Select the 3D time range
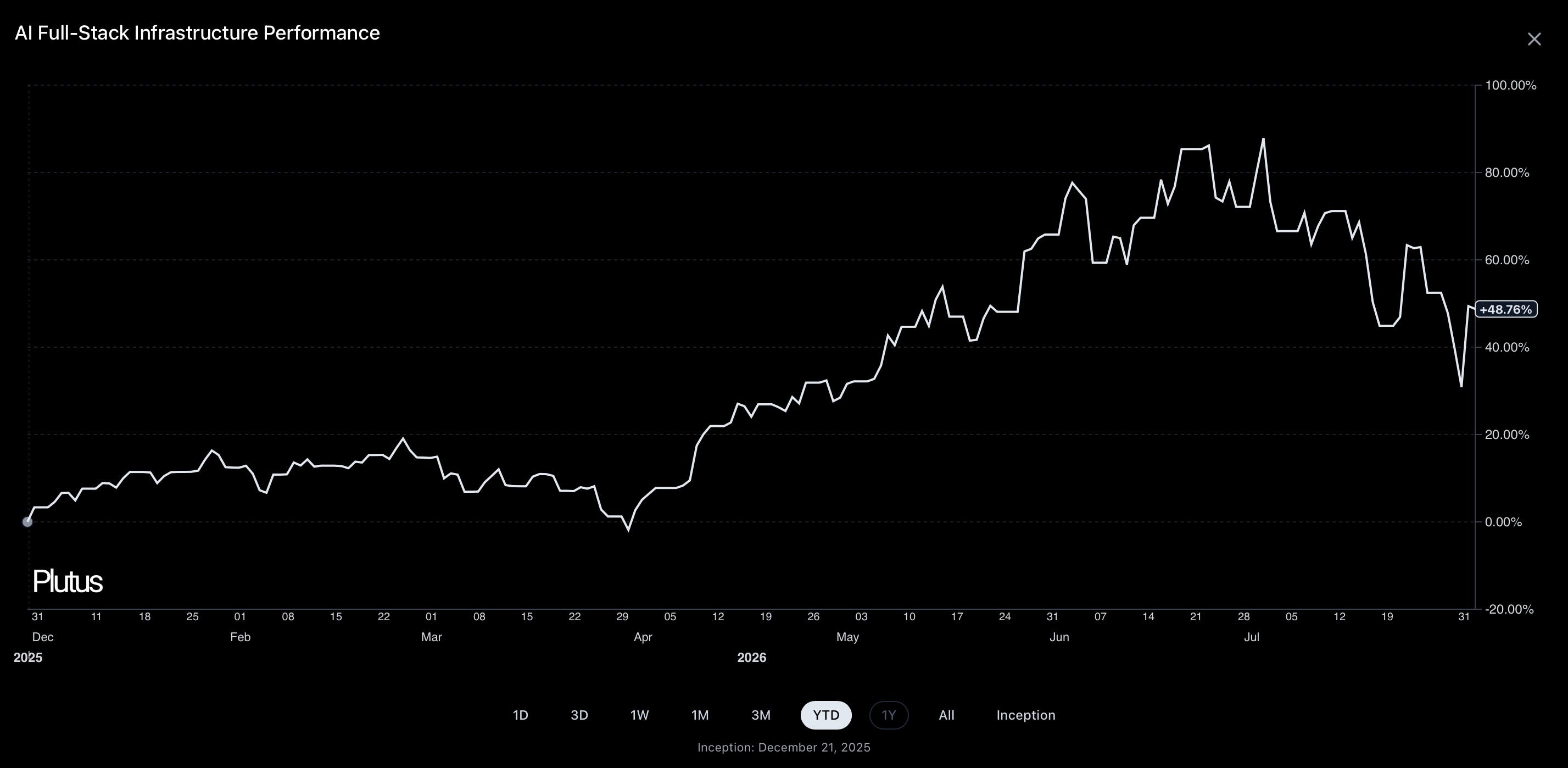 [x=579, y=715]
